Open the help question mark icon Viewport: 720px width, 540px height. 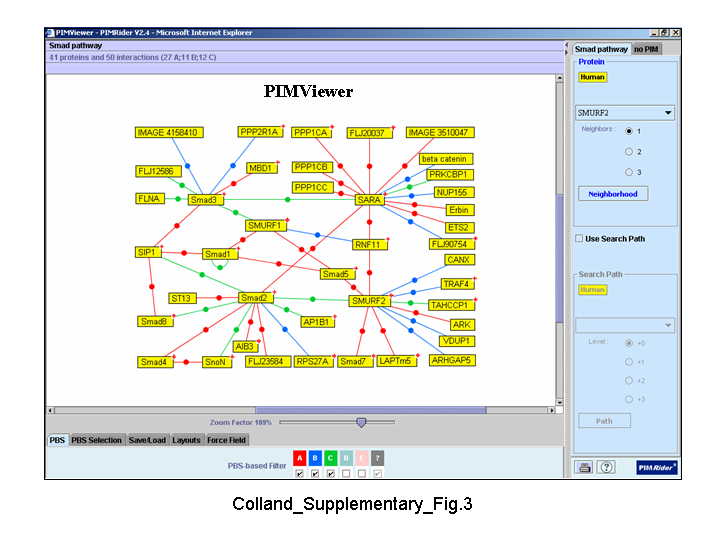click(607, 467)
